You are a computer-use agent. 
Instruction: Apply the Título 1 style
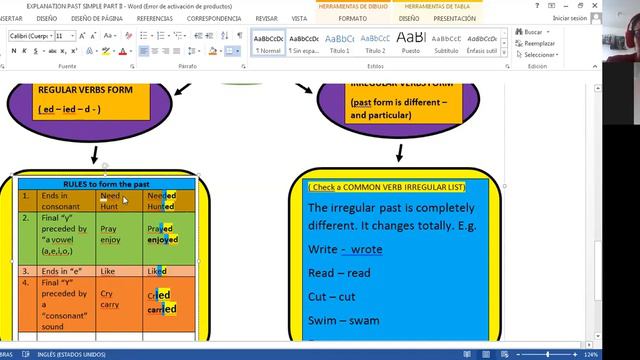tap(340, 43)
